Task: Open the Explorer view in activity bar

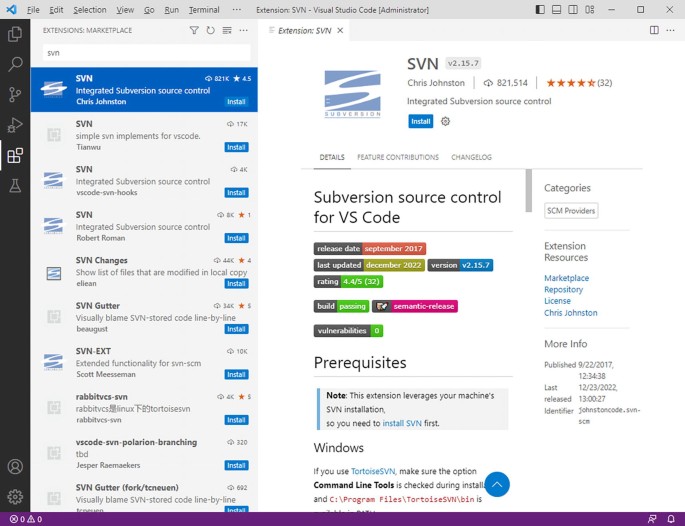Action: pyautogui.click(x=15, y=34)
